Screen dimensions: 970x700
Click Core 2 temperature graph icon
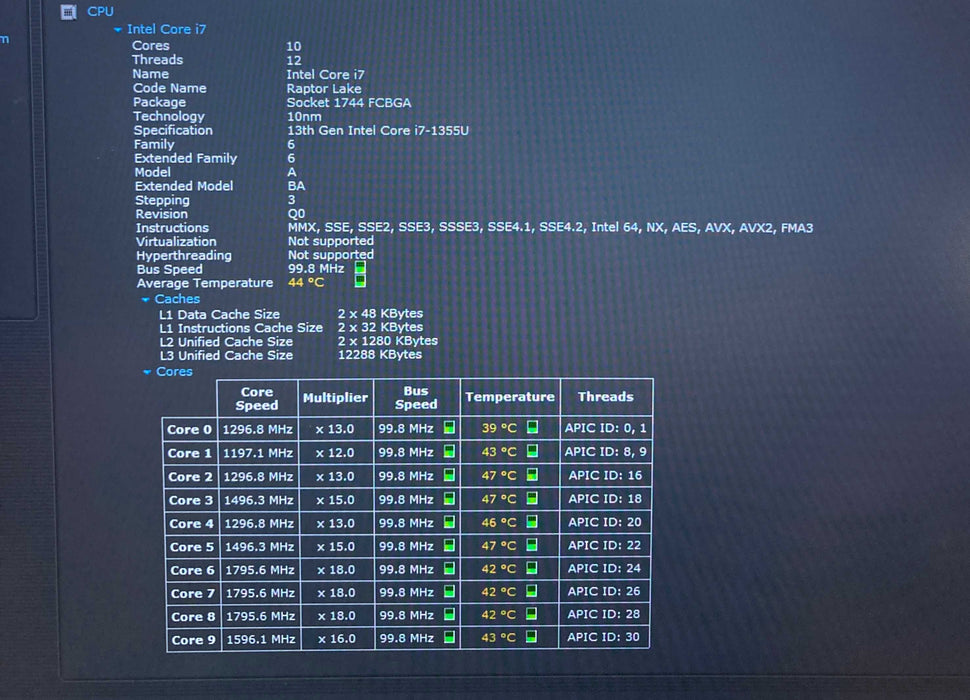[x=532, y=474]
